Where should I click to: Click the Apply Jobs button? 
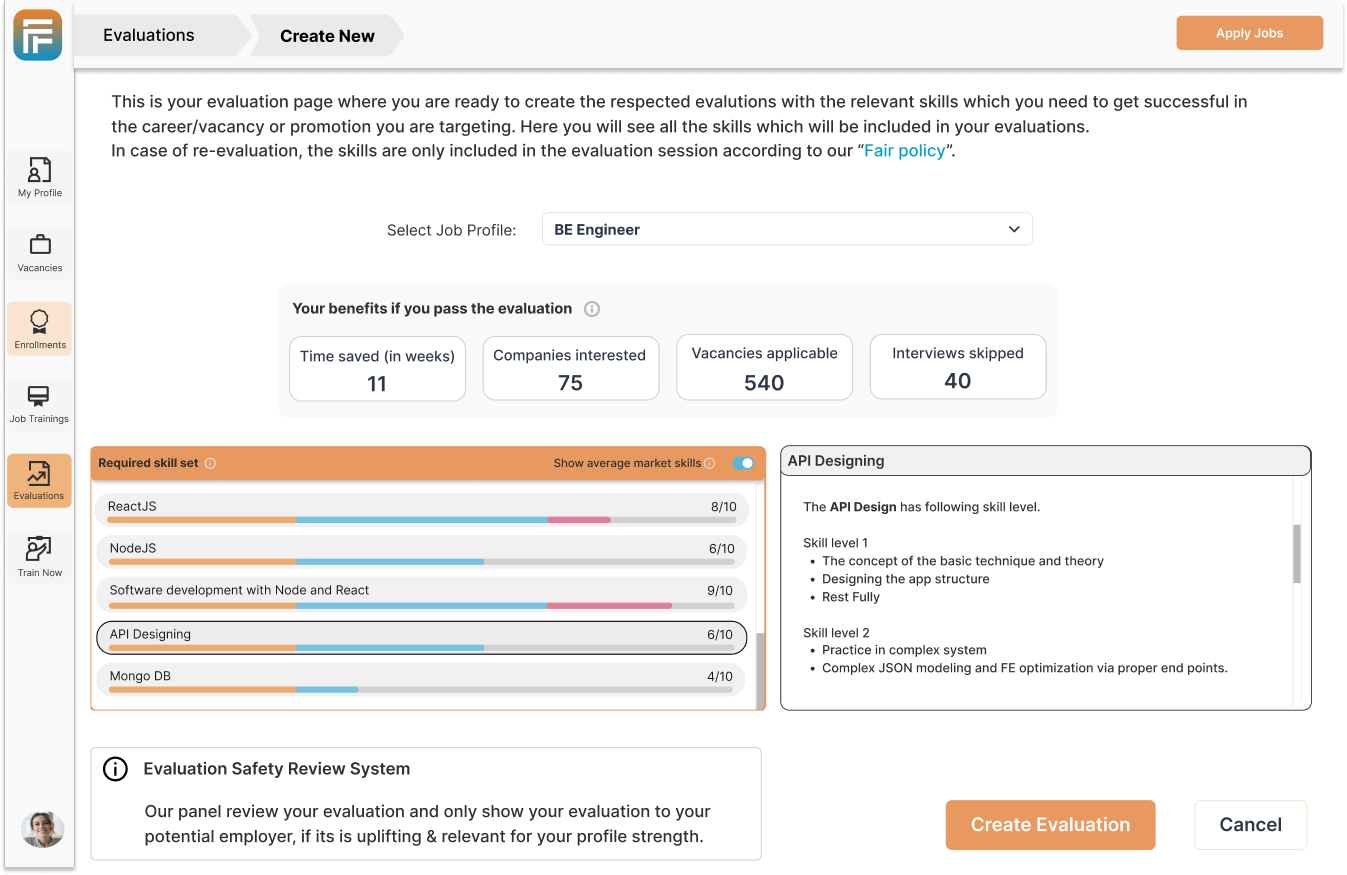click(1249, 33)
